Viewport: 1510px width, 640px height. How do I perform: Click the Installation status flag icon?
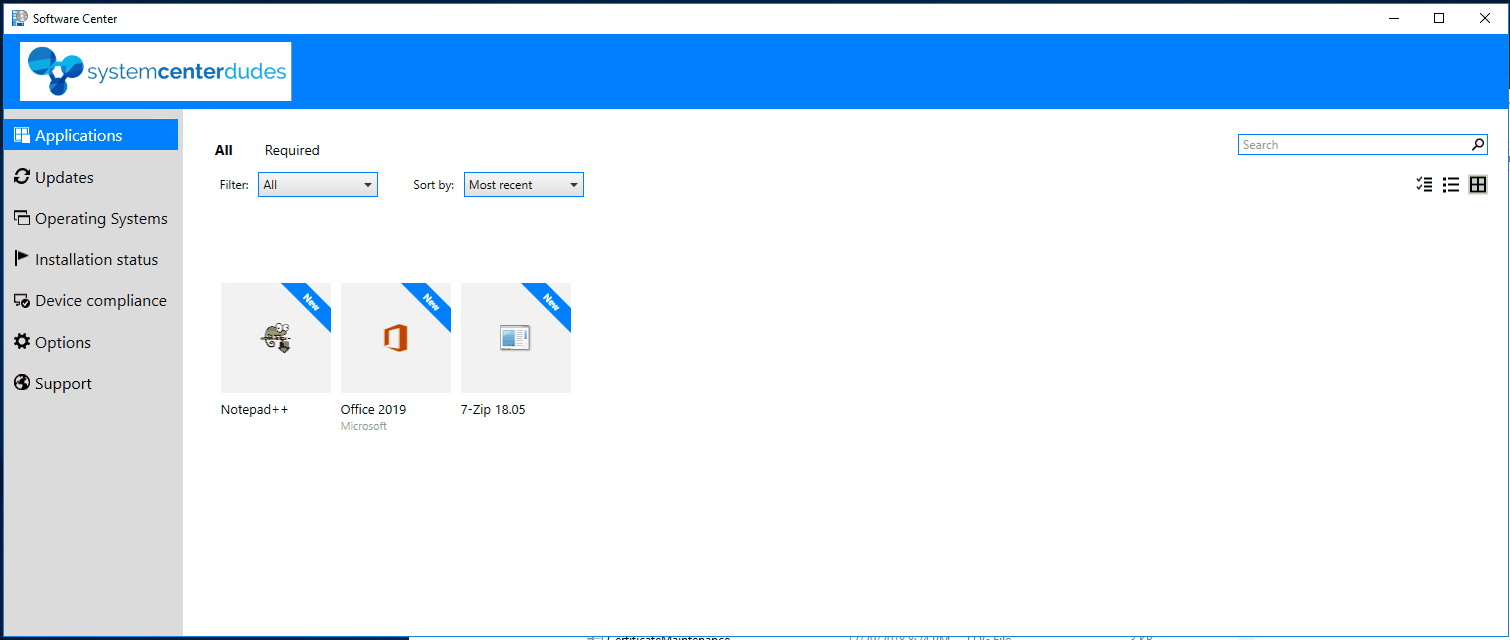(22, 258)
